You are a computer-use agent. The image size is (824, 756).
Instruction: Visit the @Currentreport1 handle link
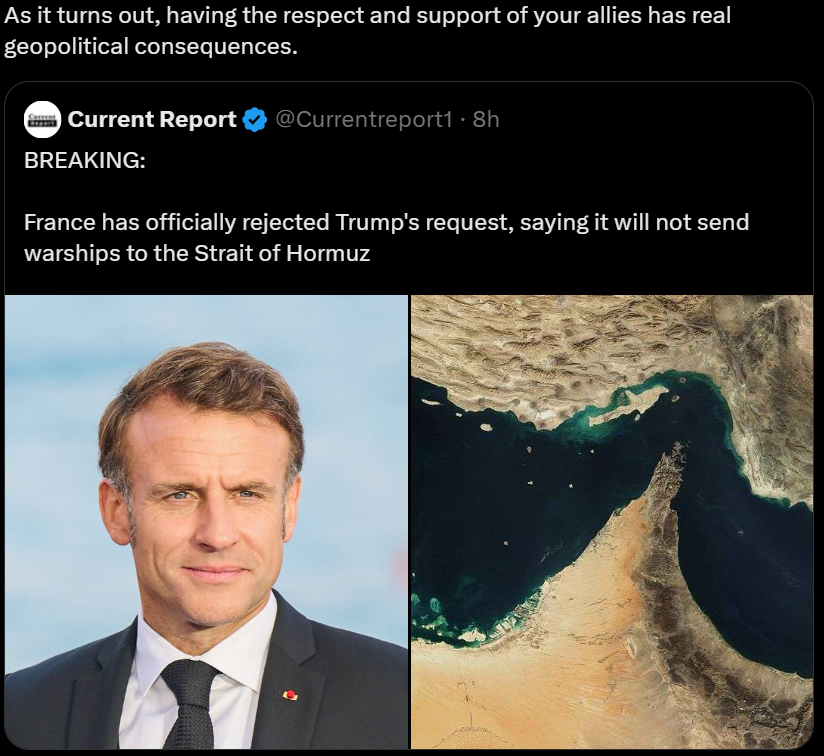click(x=363, y=119)
